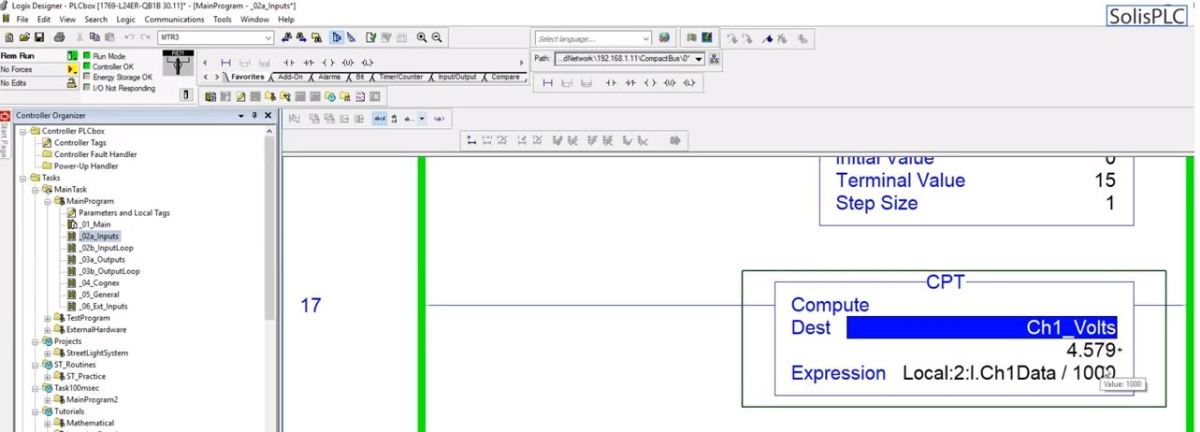Click the globe icon beside the language selector
Viewport: 1200px width, 432px height.
pyautogui.click(x=664, y=38)
